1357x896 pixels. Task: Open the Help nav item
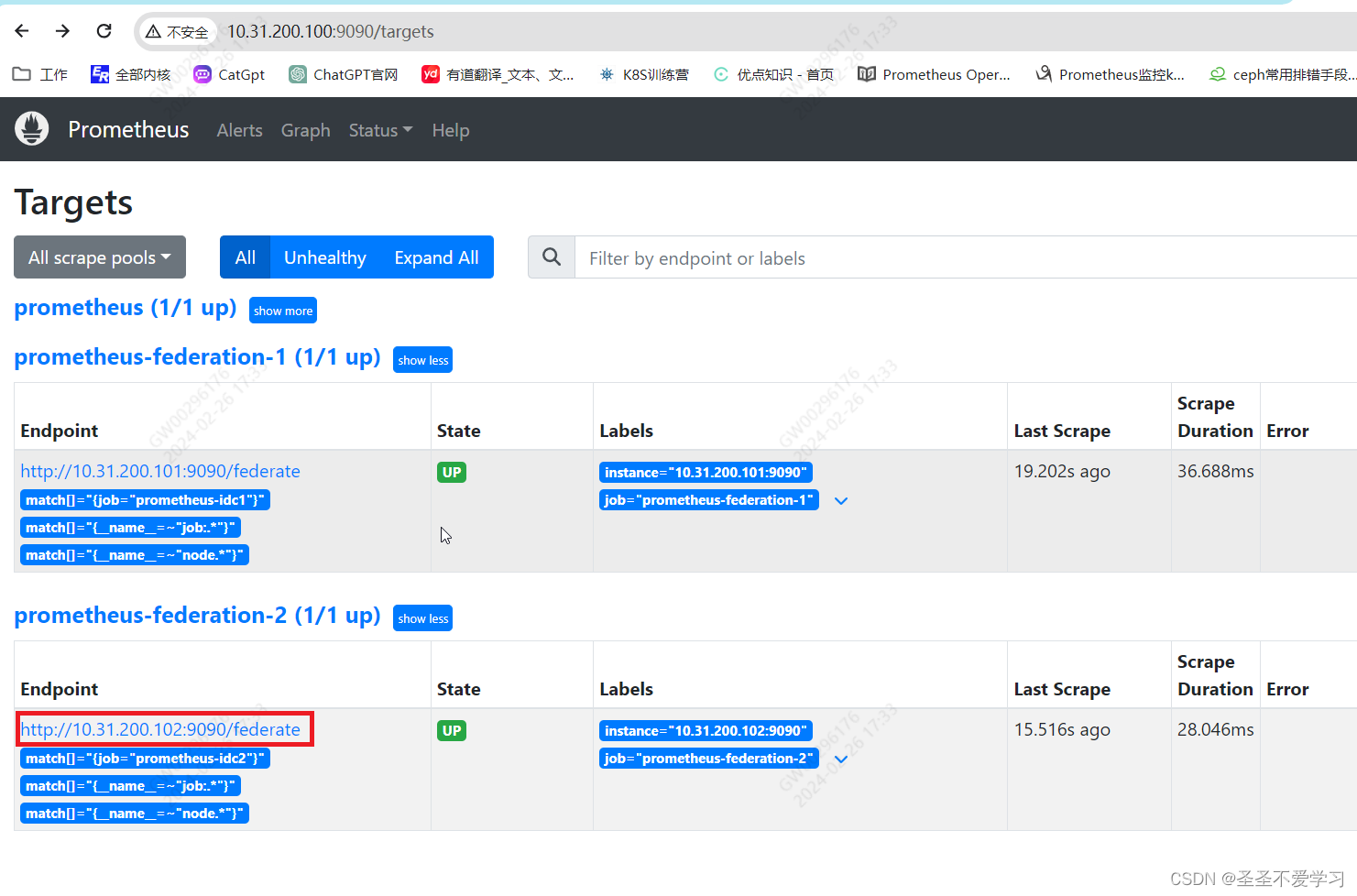tap(451, 130)
